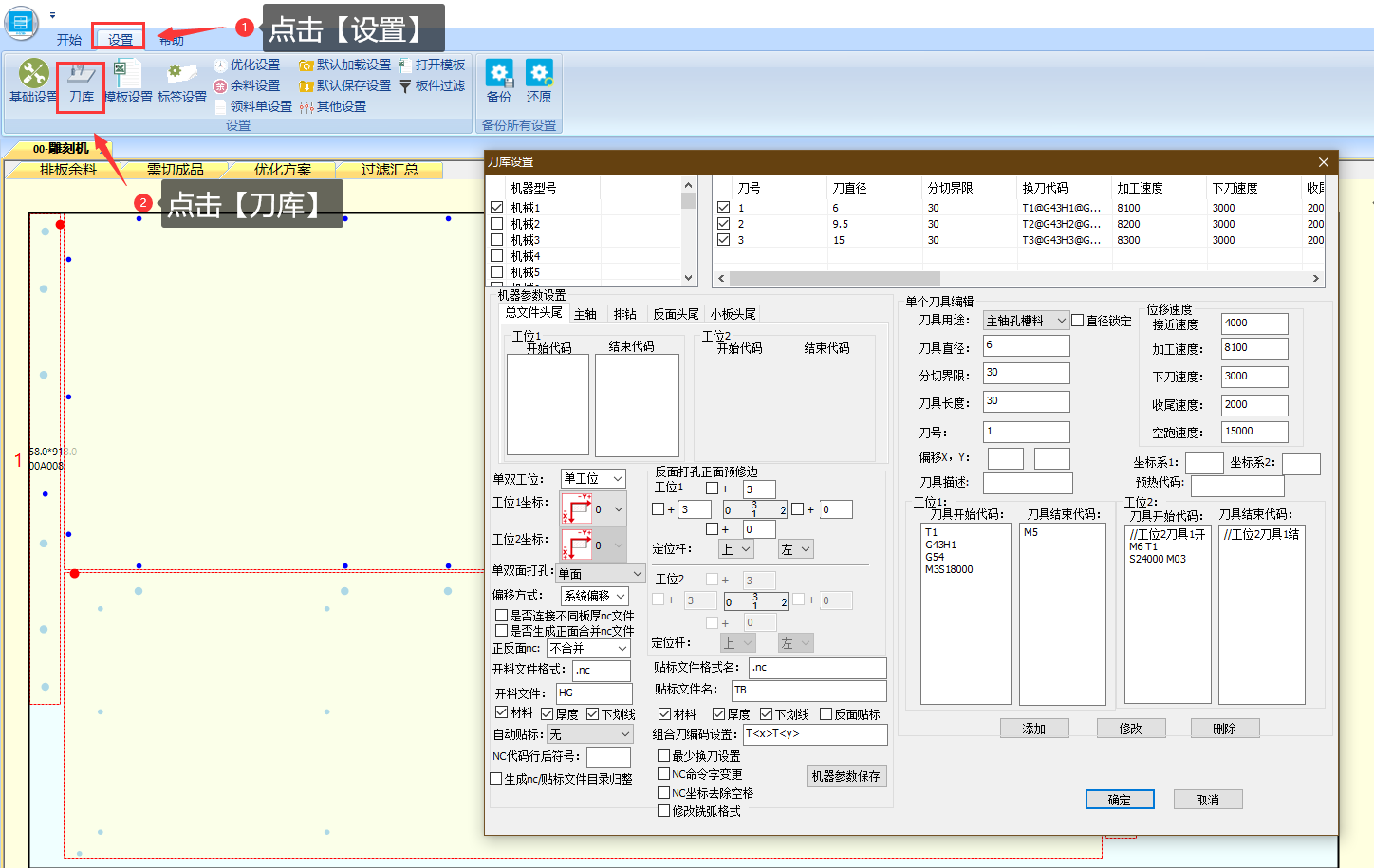Open 工位1坐标 value dropdown
The height and width of the screenshot is (868, 1374).
coord(619,508)
